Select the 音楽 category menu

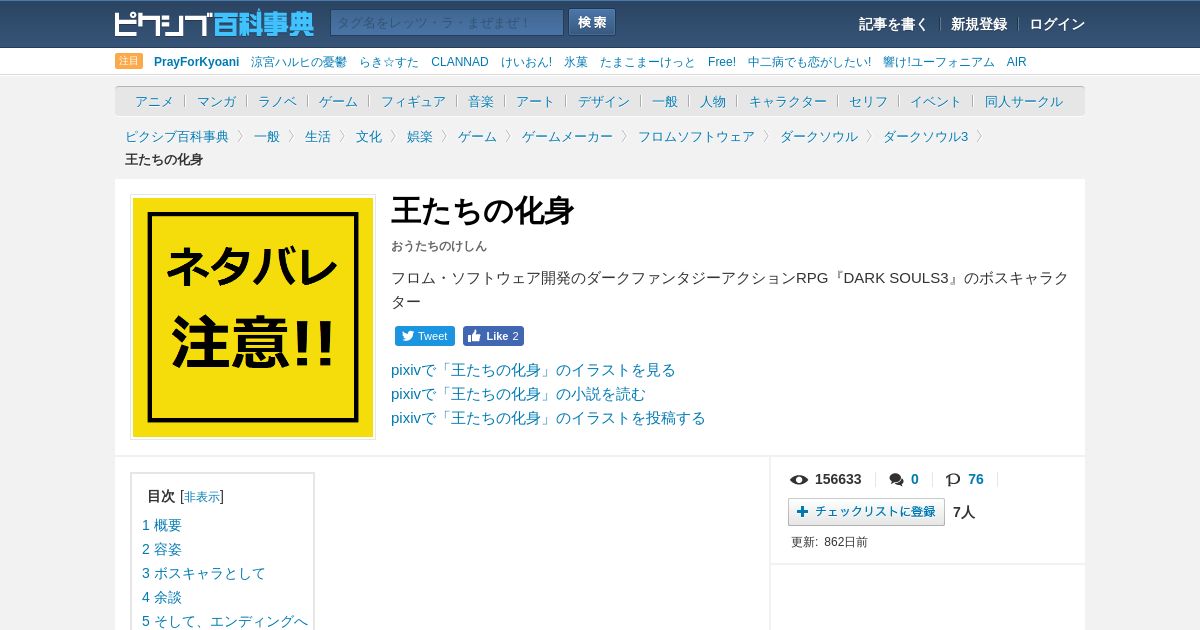click(x=481, y=101)
